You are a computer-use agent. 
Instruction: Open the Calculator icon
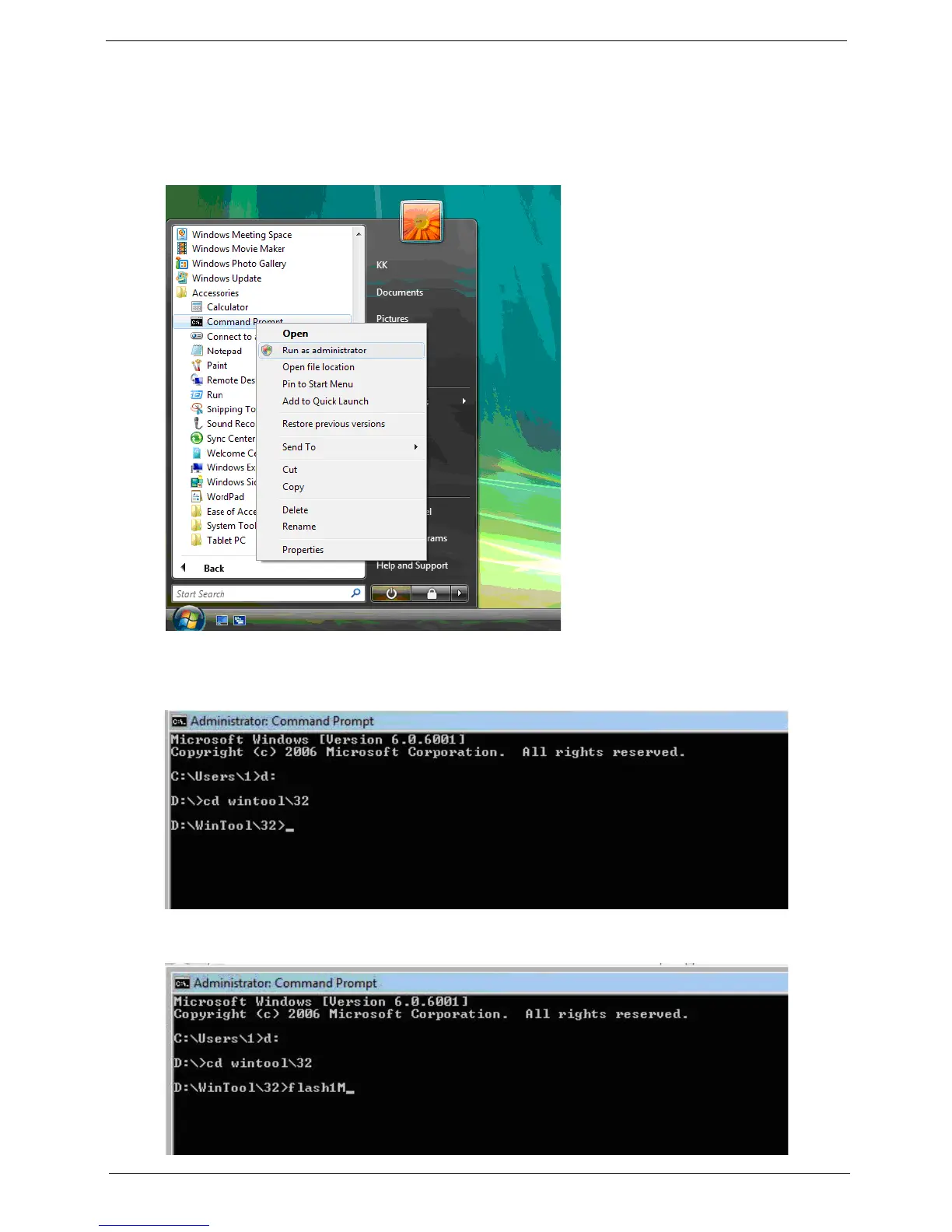pos(197,307)
